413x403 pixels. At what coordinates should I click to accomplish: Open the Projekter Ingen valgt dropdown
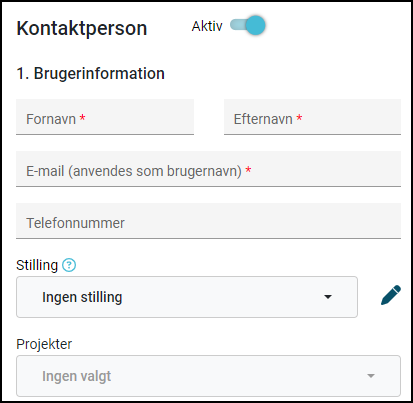coord(208,376)
